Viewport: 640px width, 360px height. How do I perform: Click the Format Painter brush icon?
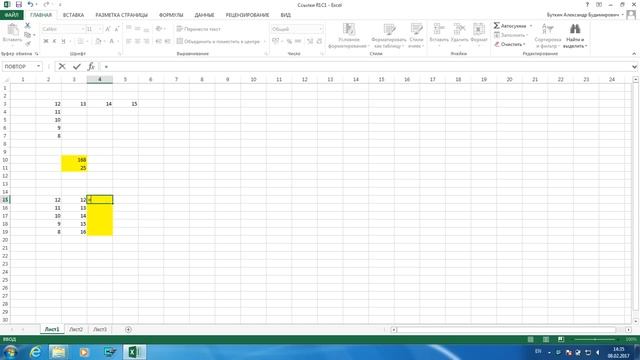click(27, 43)
